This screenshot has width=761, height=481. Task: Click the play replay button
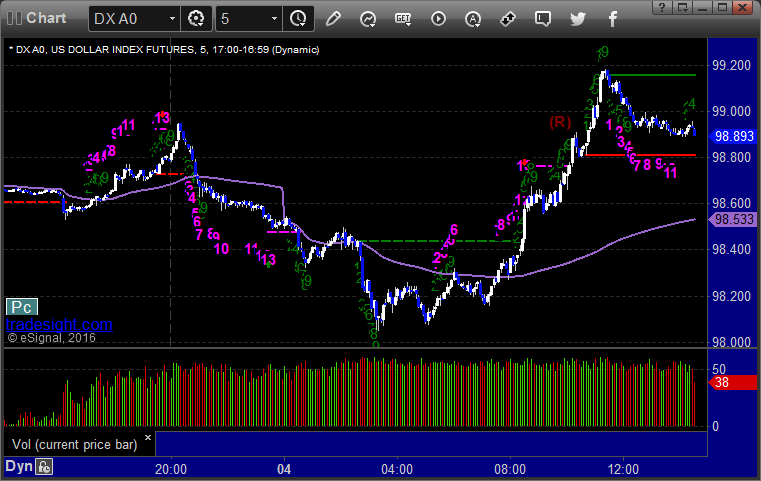coord(438,19)
